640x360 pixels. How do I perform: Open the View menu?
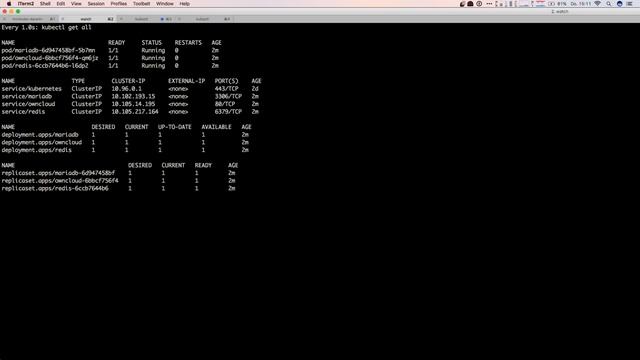(76, 4)
